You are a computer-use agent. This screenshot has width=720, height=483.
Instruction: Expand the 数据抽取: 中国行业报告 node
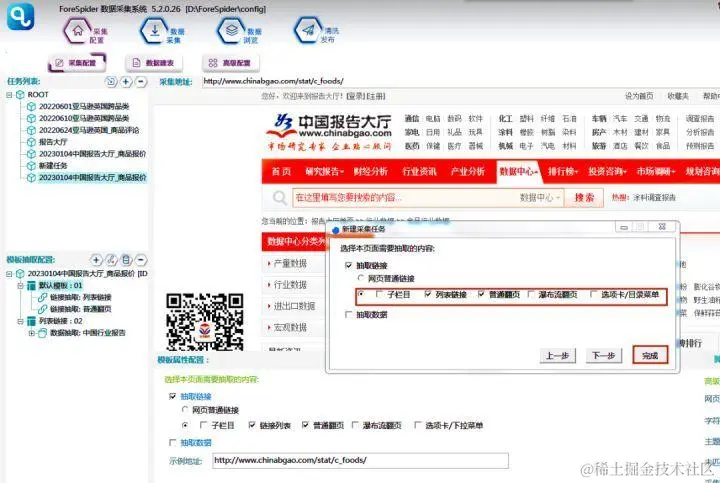tap(31, 333)
